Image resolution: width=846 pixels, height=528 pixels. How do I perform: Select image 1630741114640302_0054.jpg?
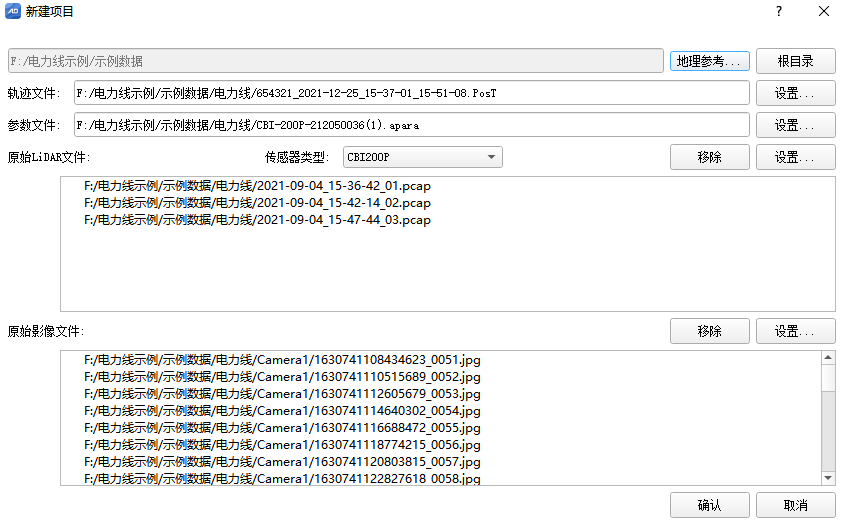(282, 410)
